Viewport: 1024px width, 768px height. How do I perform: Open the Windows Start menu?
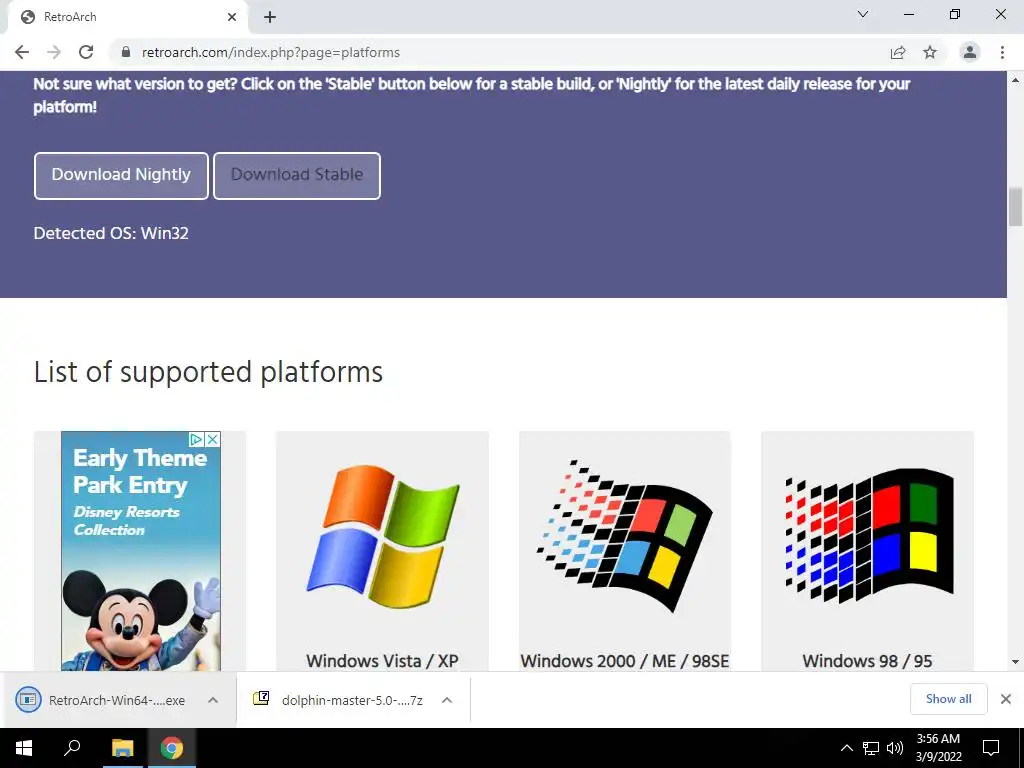coord(24,748)
